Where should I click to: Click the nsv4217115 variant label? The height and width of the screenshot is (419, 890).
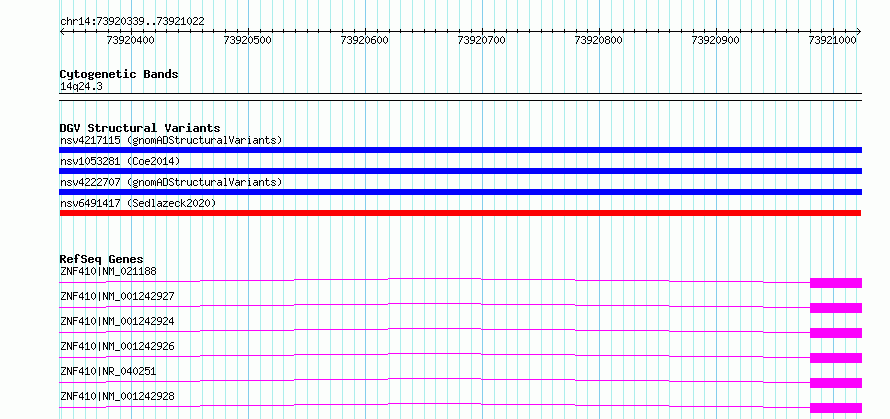171,140
